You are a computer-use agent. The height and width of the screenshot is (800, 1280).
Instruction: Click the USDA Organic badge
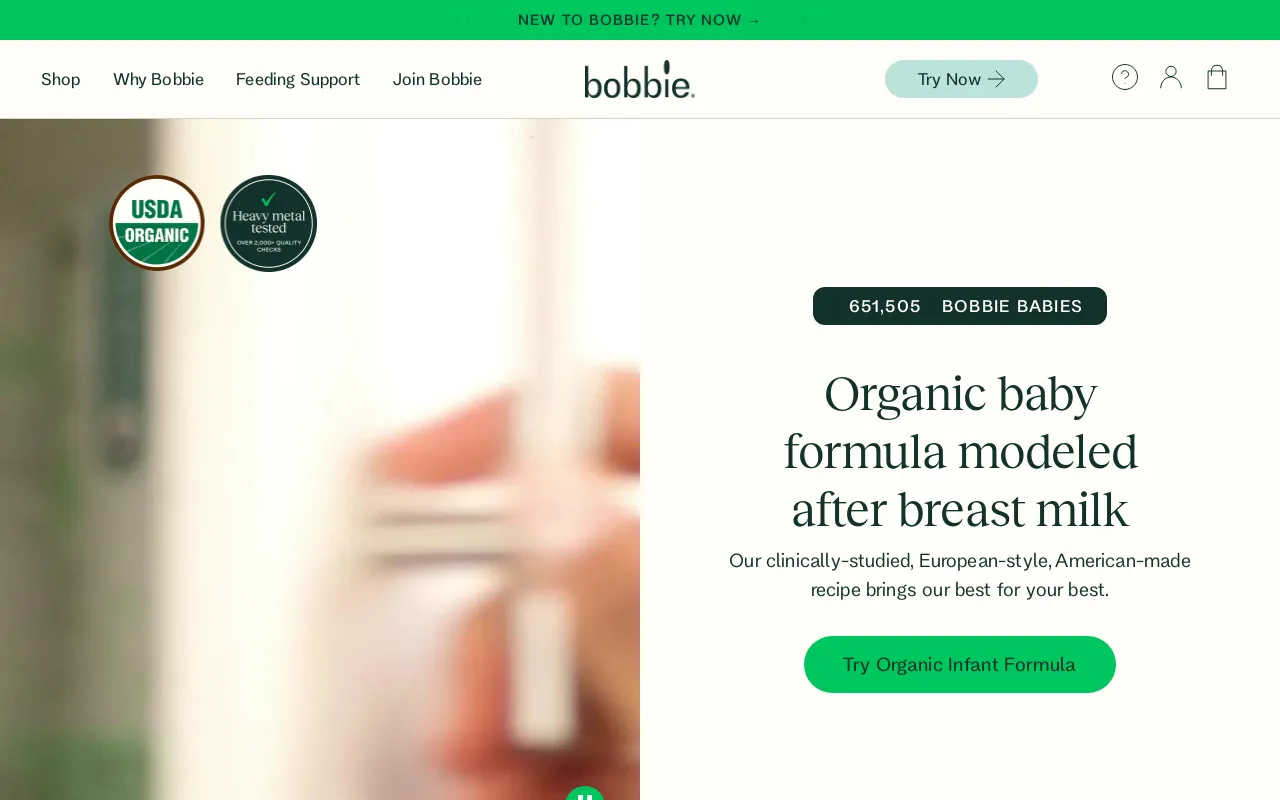pyautogui.click(x=157, y=223)
